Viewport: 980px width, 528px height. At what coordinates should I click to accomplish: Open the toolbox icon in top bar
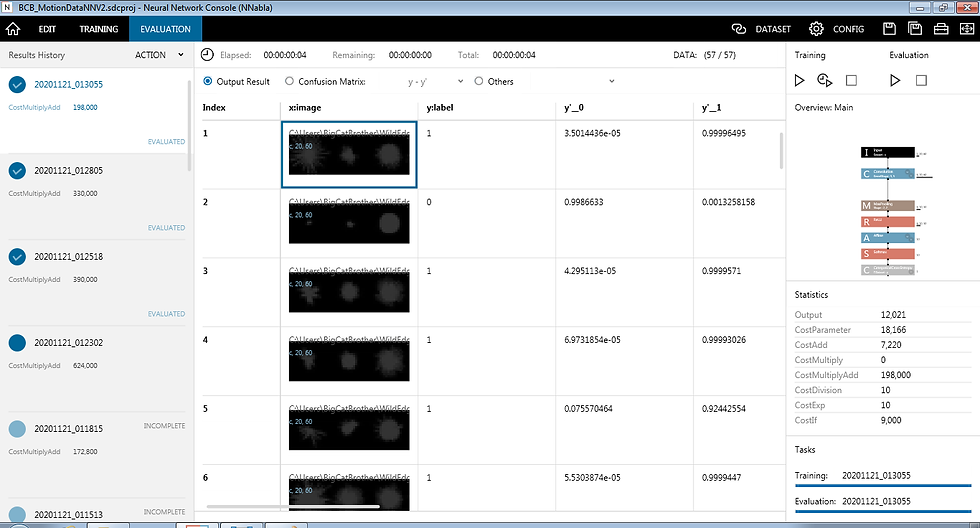pos(941,29)
